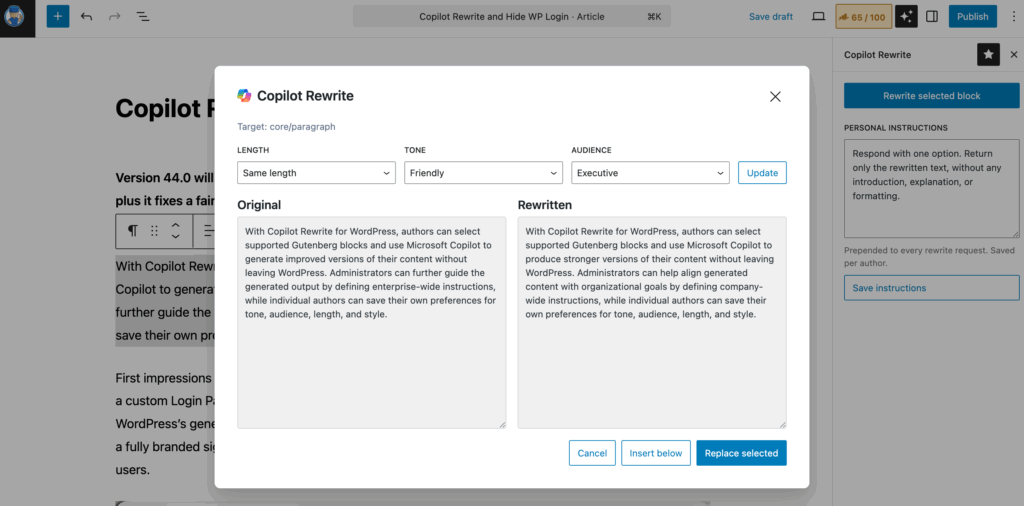Click inside the Rewritten text area
The image size is (1024, 506).
click(652, 323)
